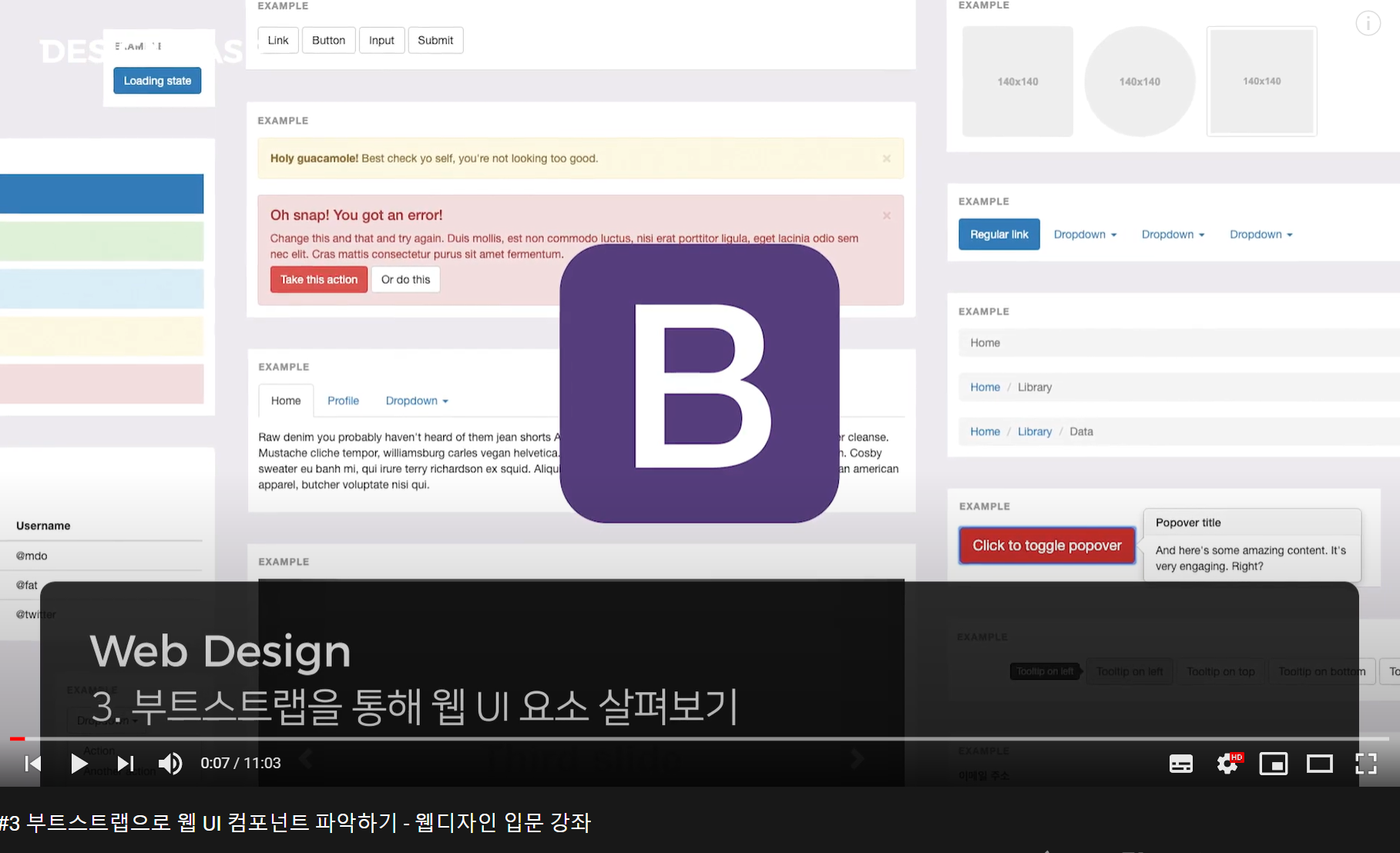Open the first Dropdown pill after Regular link

1085,234
